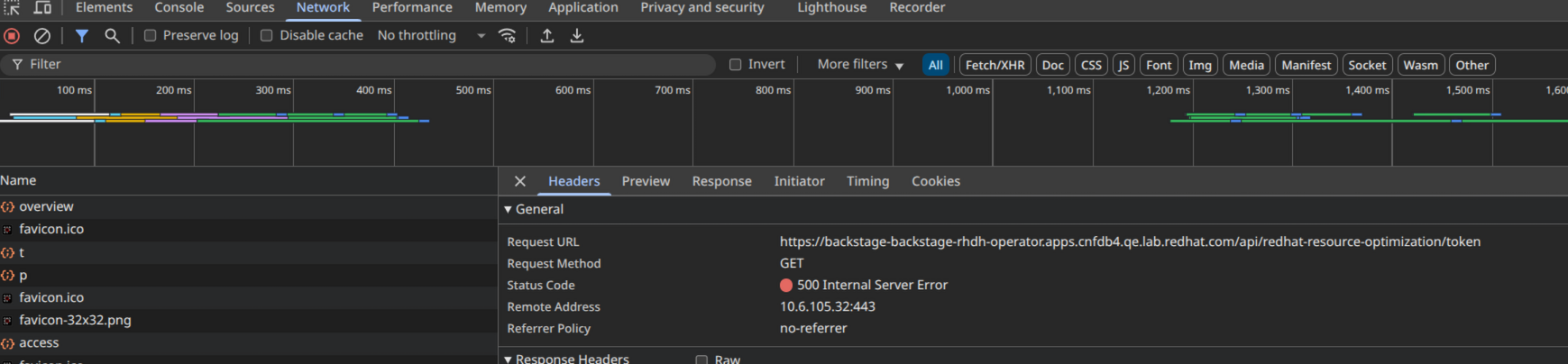Open the No throttling dropdown
Screen dimensions: 1568x364
click(x=431, y=36)
